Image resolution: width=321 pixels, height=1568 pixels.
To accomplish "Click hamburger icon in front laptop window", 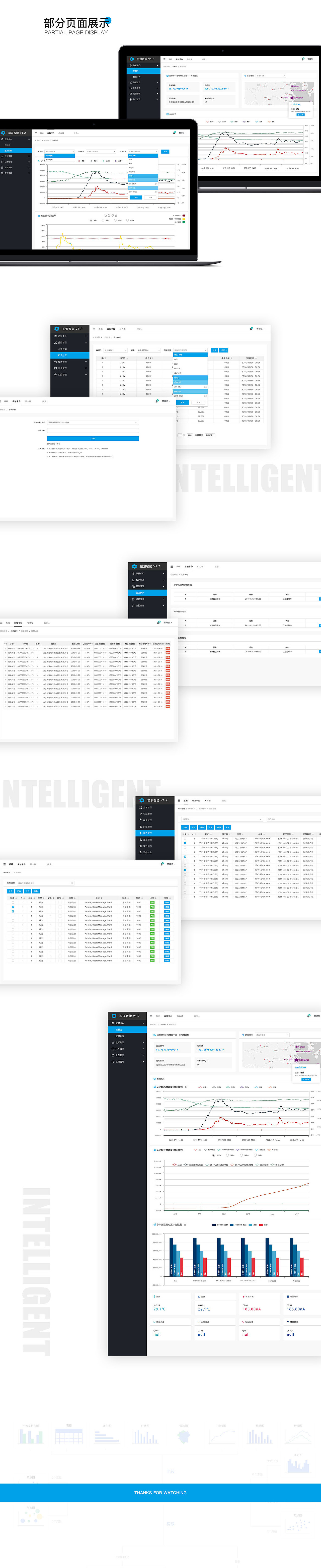I will coord(36,133).
